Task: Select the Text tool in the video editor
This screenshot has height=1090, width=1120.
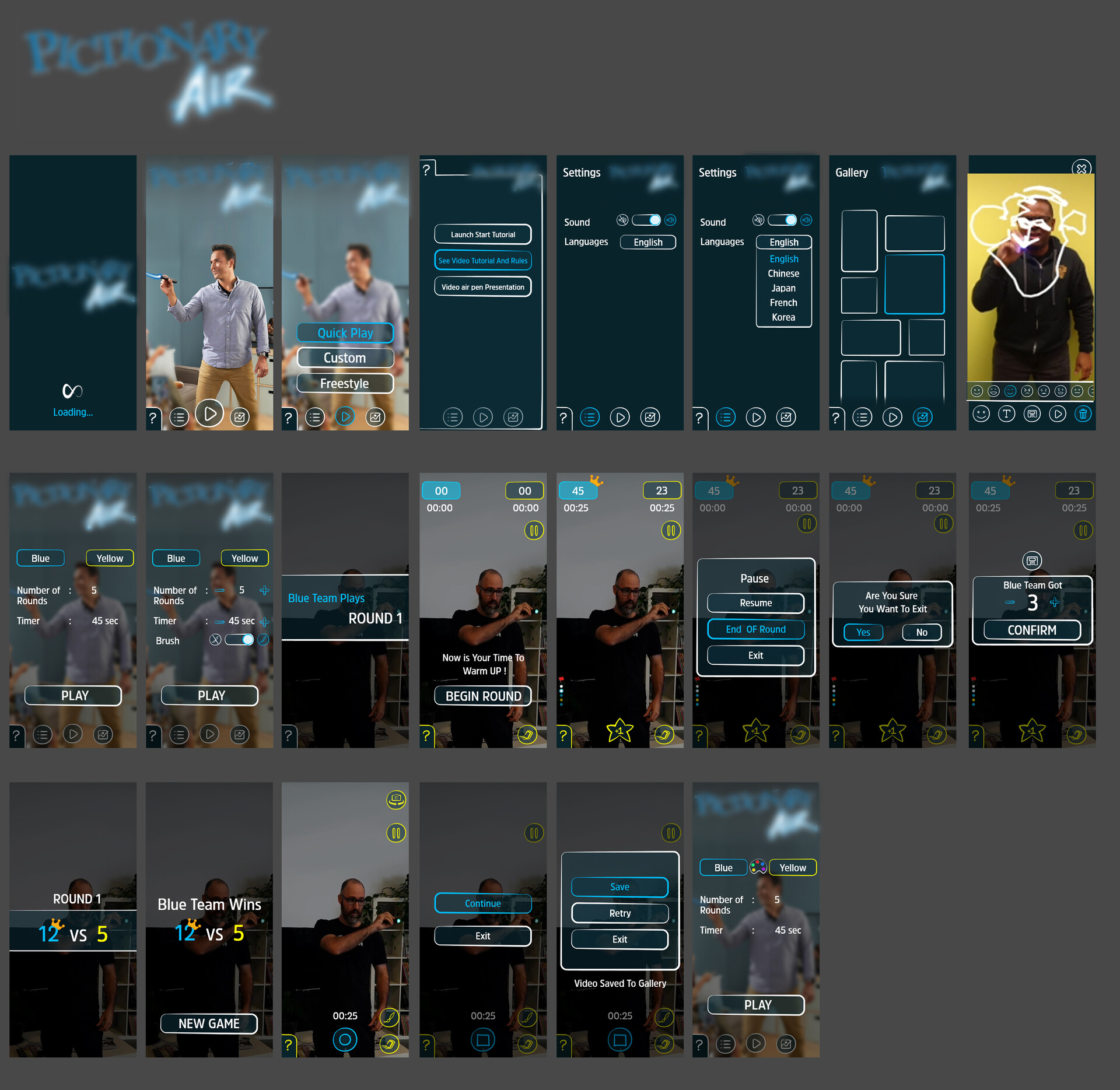Action: [1006, 413]
